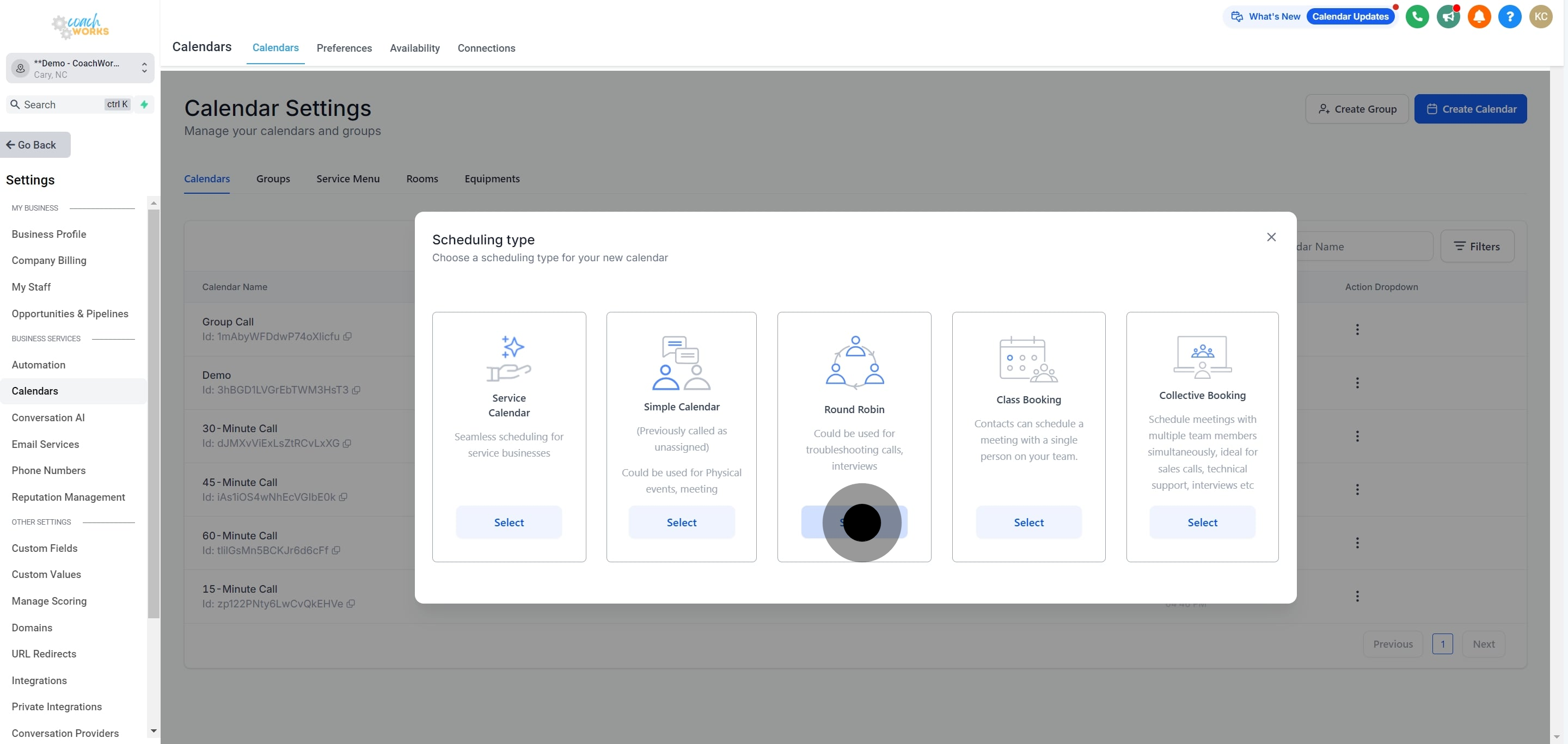The height and width of the screenshot is (744, 1568).
Task: Select the Collective Booking scheduling type
Action: pyautogui.click(x=1202, y=522)
